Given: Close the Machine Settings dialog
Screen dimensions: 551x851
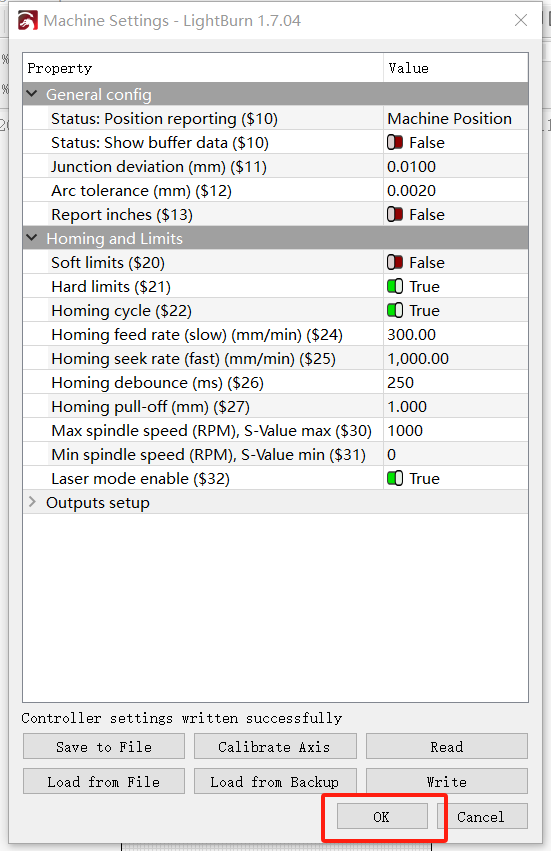Looking at the screenshot, I should (521, 21).
